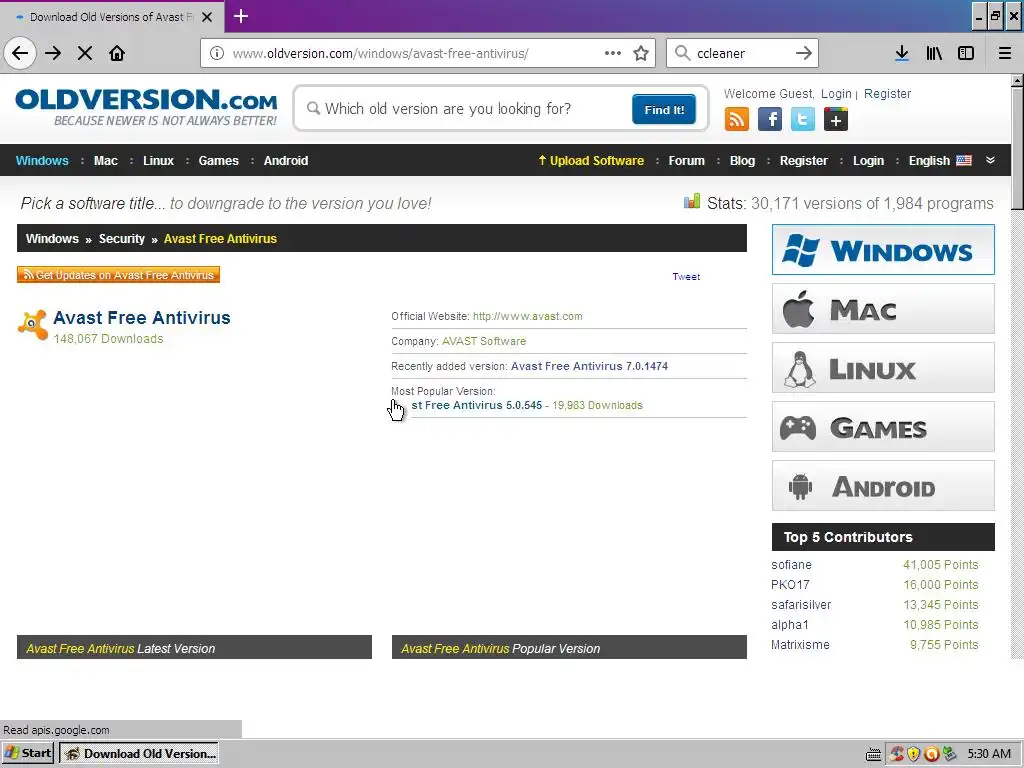Click Login link beside Welcome Guest
The height and width of the screenshot is (768, 1024).
point(836,93)
